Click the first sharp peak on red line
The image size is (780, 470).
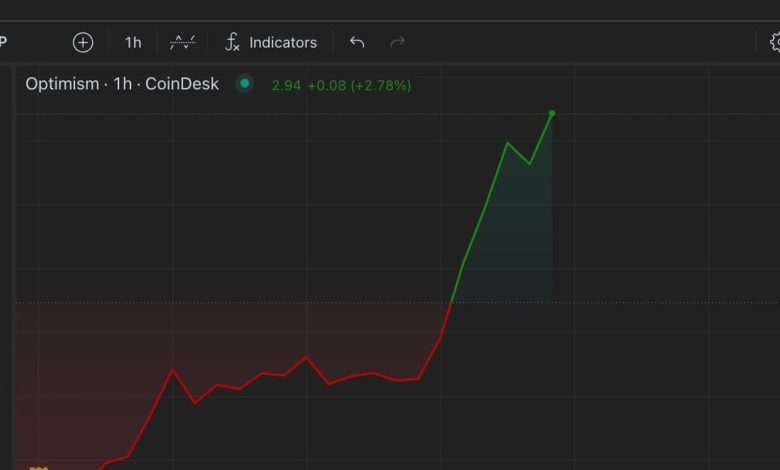pyautogui.click(x=173, y=370)
